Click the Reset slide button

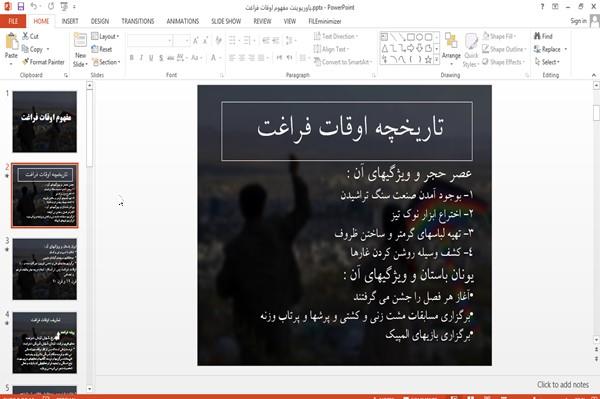pyautogui.click(x=102, y=49)
